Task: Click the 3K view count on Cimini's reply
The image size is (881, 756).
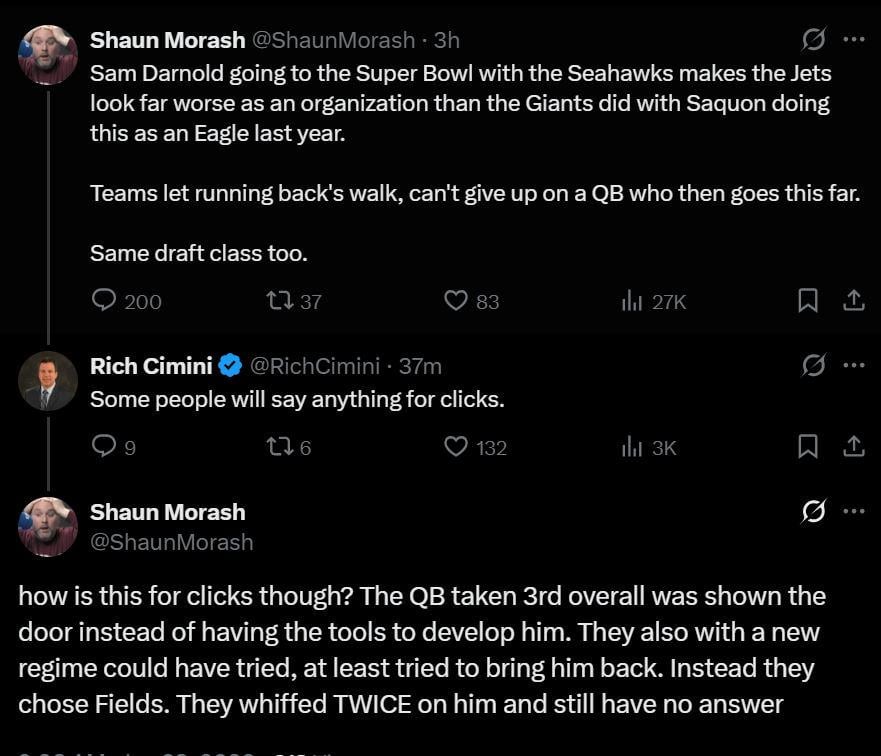Action: [647, 448]
